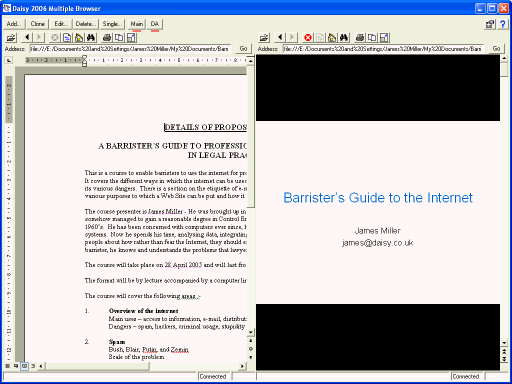The image size is (512, 384).
Task: Go back in the left browser pane
Action: (x=27, y=37)
